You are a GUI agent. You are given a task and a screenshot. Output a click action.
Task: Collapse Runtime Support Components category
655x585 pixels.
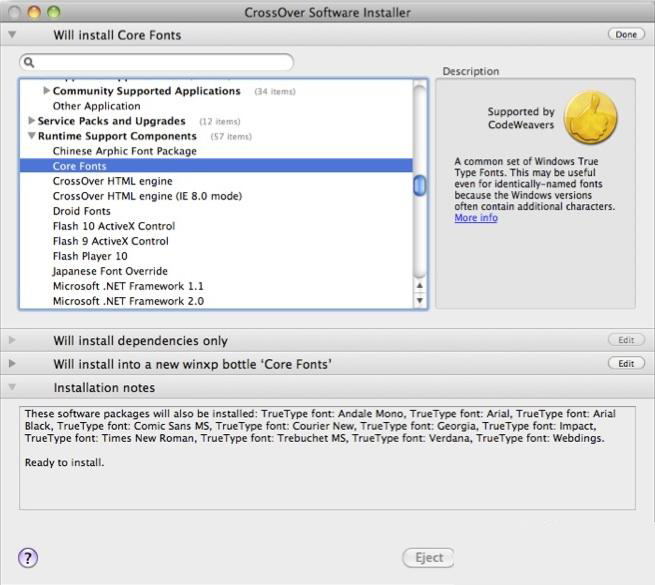(31, 136)
